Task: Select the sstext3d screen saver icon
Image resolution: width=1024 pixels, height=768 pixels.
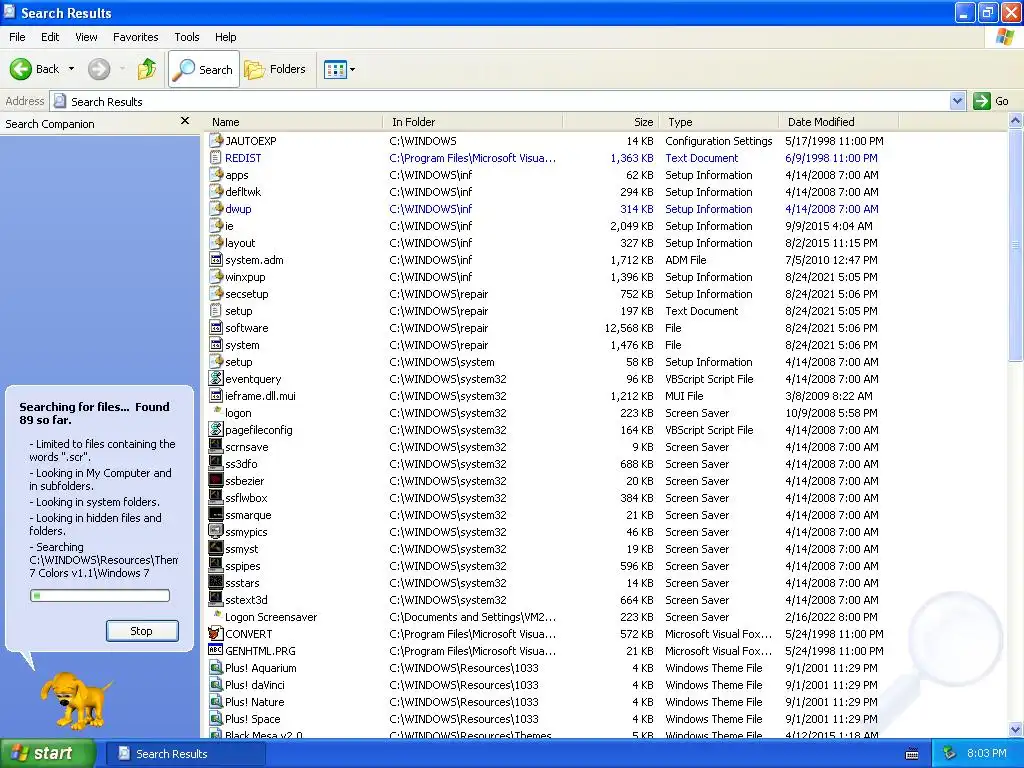Action: click(x=216, y=599)
